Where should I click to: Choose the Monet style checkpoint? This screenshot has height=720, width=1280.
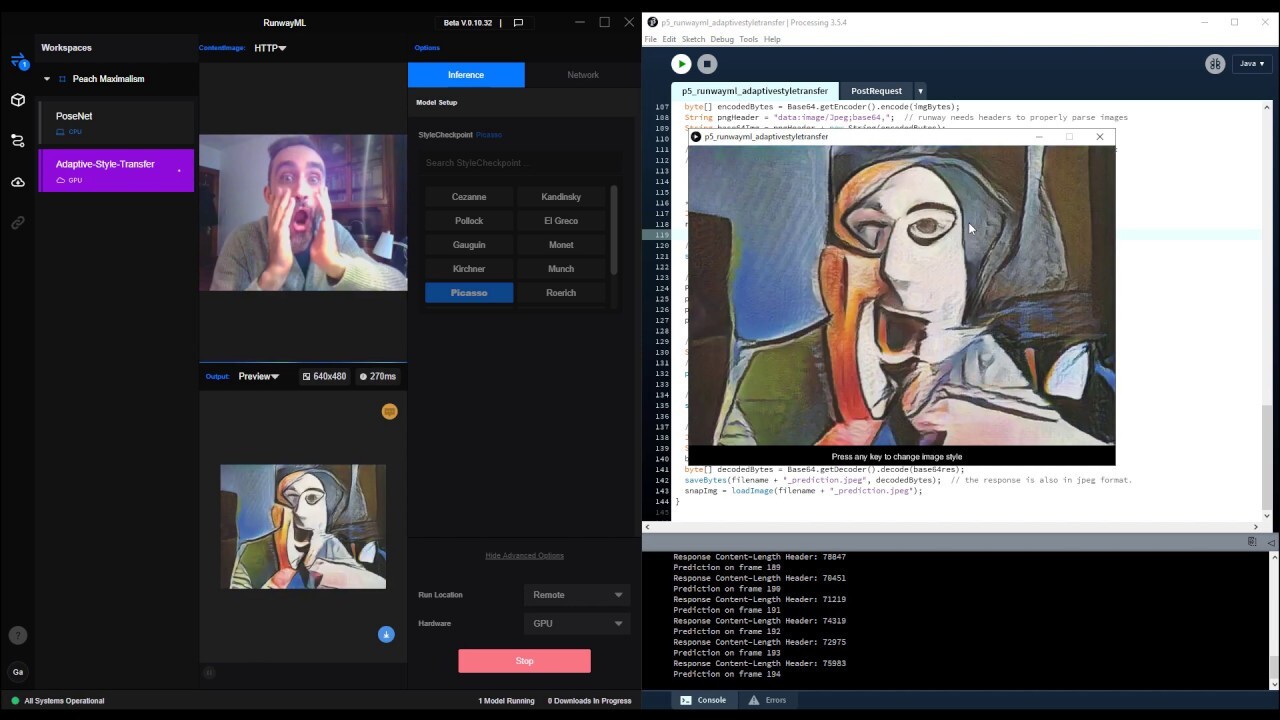561,245
